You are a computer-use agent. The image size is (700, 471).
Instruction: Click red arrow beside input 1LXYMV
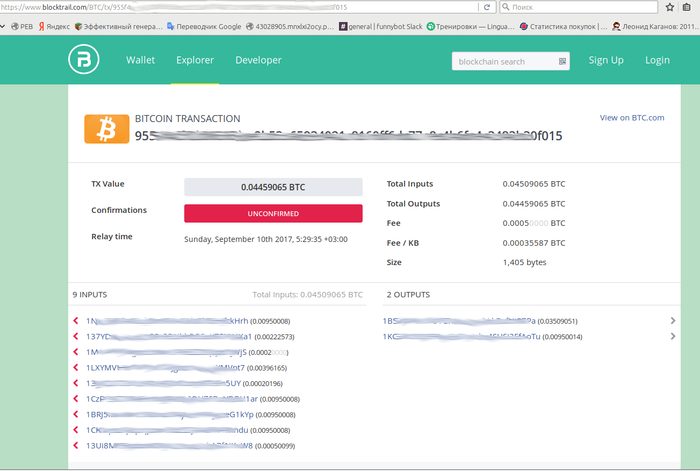click(76, 367)
